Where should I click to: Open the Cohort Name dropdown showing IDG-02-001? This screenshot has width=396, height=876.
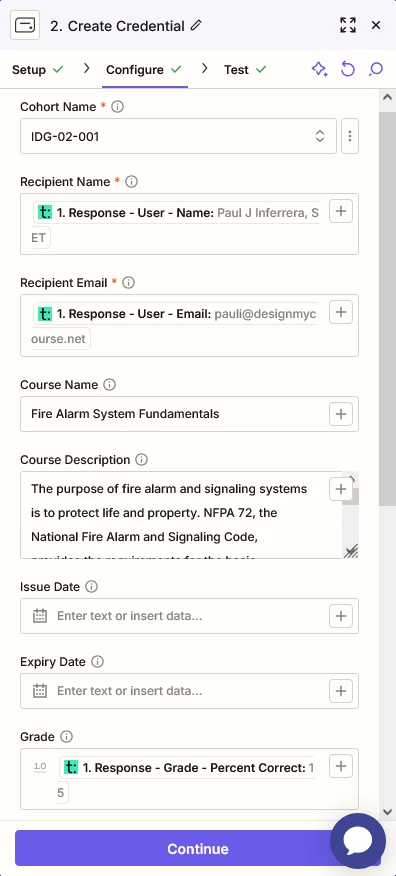pos(178,136)
